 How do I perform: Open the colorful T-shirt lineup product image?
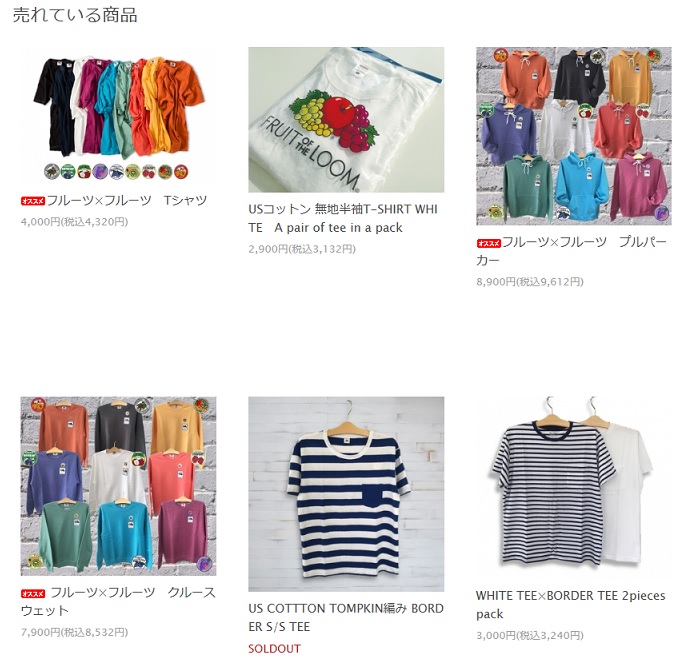118,115
